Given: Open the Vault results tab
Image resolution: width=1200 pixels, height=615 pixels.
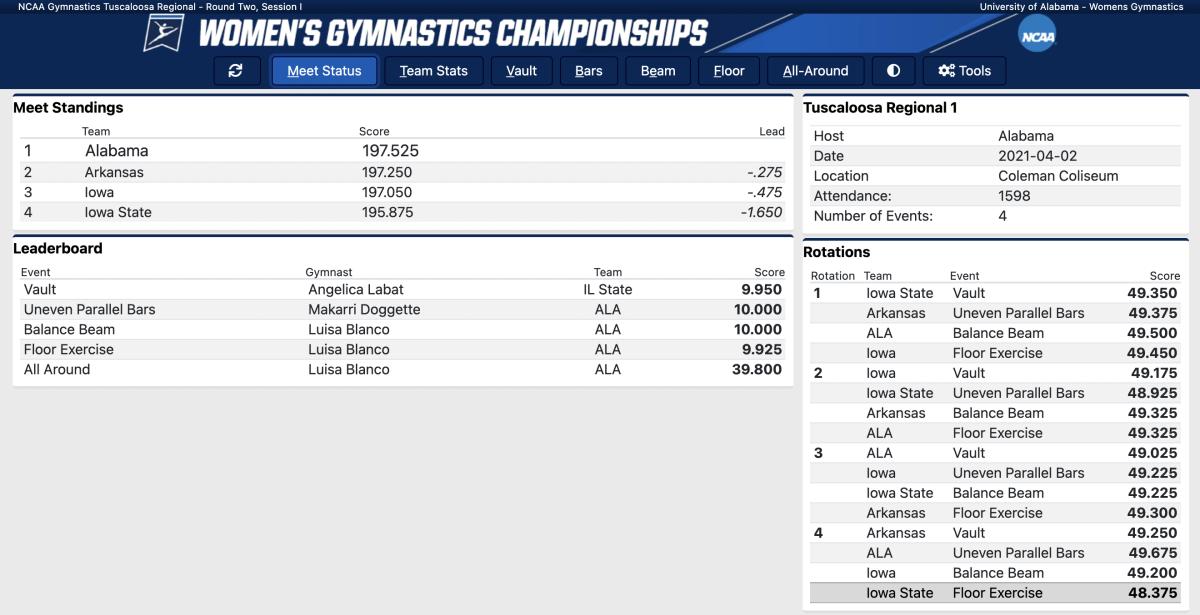Looking at the screenshot, I should (521, 71).
